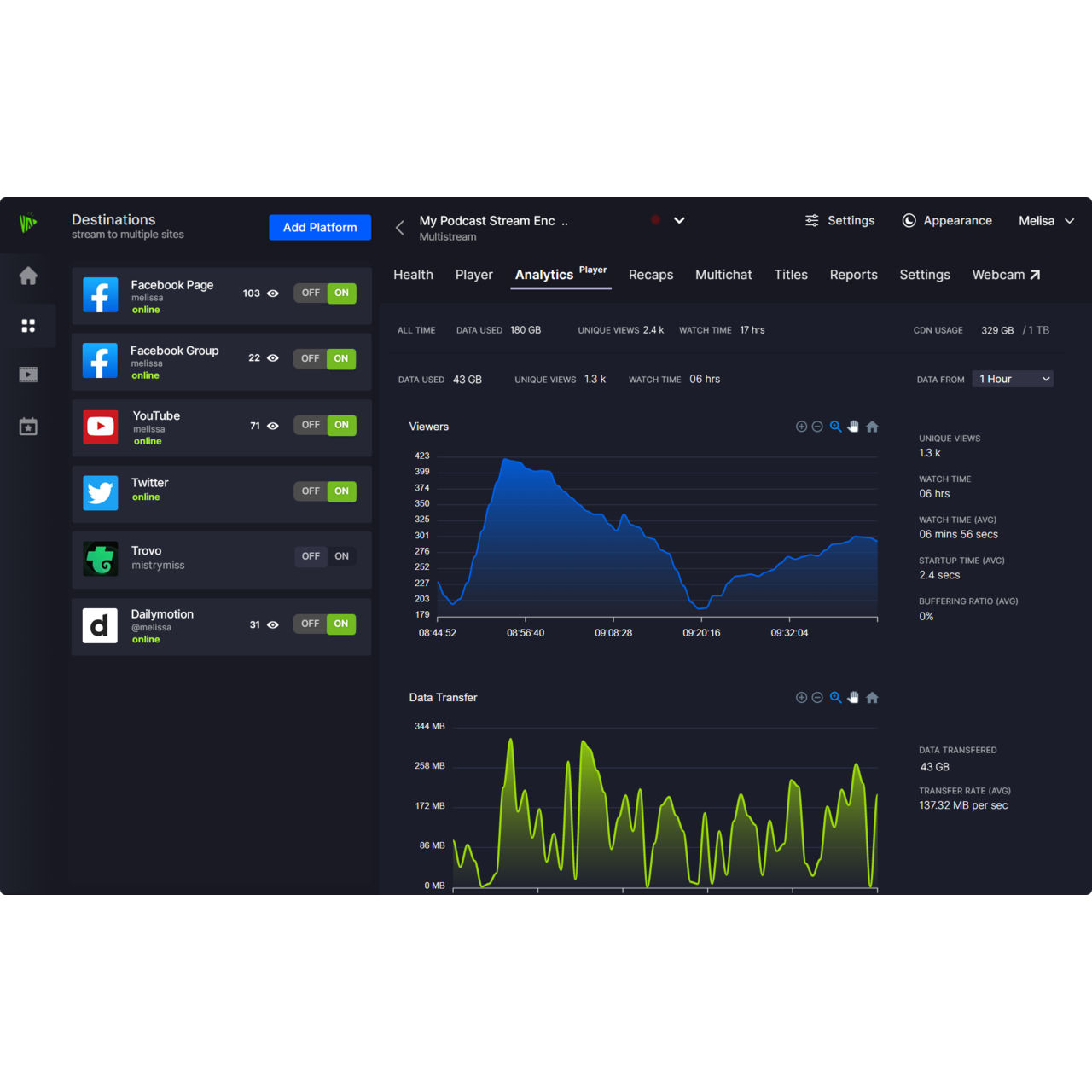Image resolution: width=1092 pixels, height=1092 pixels.
Task: Open the 1 Hour data range dropdown
Action: [1013, 379]
